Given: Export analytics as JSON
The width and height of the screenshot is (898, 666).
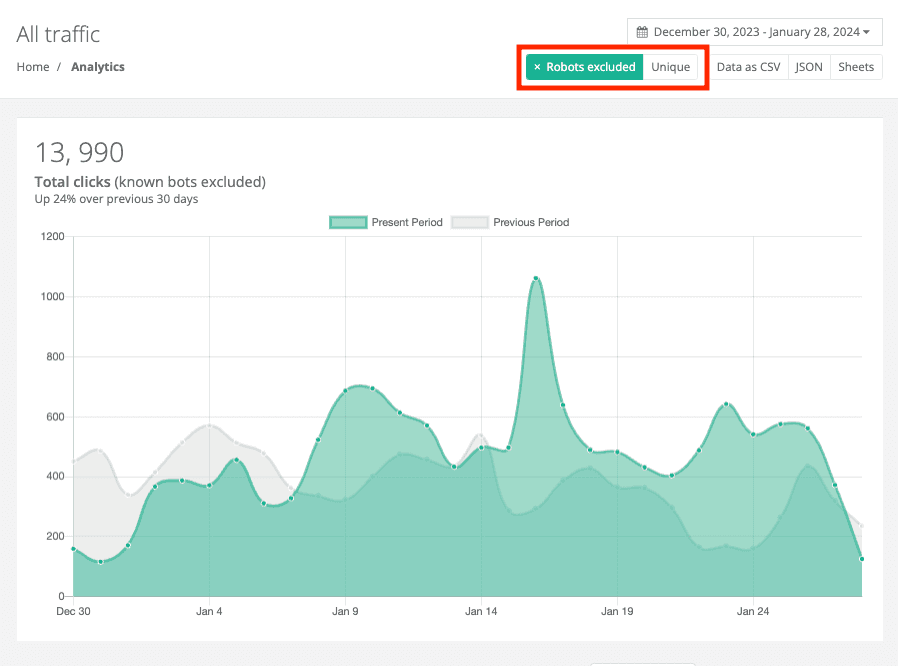Looking at the screenshot, I should 809,67.
